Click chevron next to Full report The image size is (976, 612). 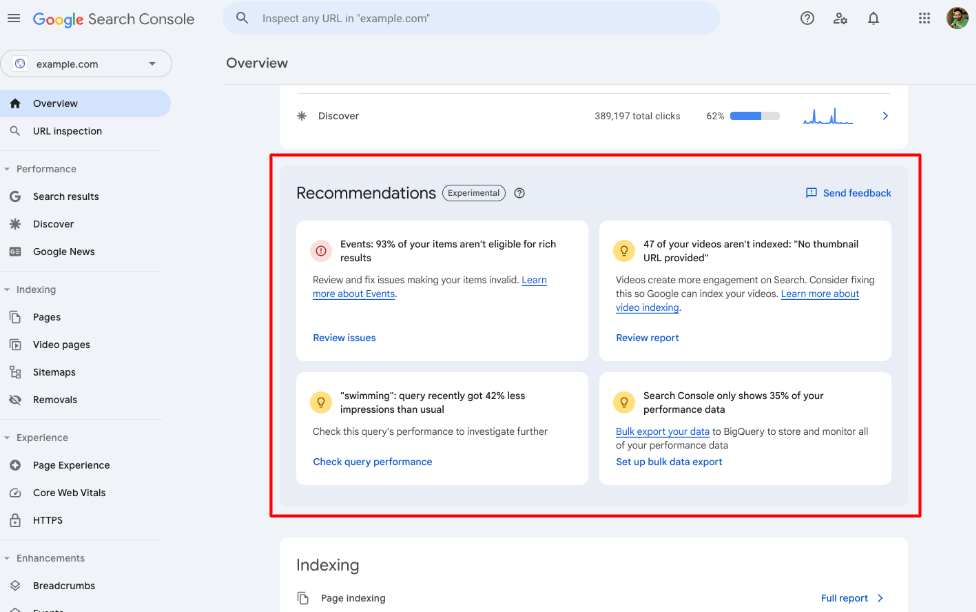pos(880,598)
